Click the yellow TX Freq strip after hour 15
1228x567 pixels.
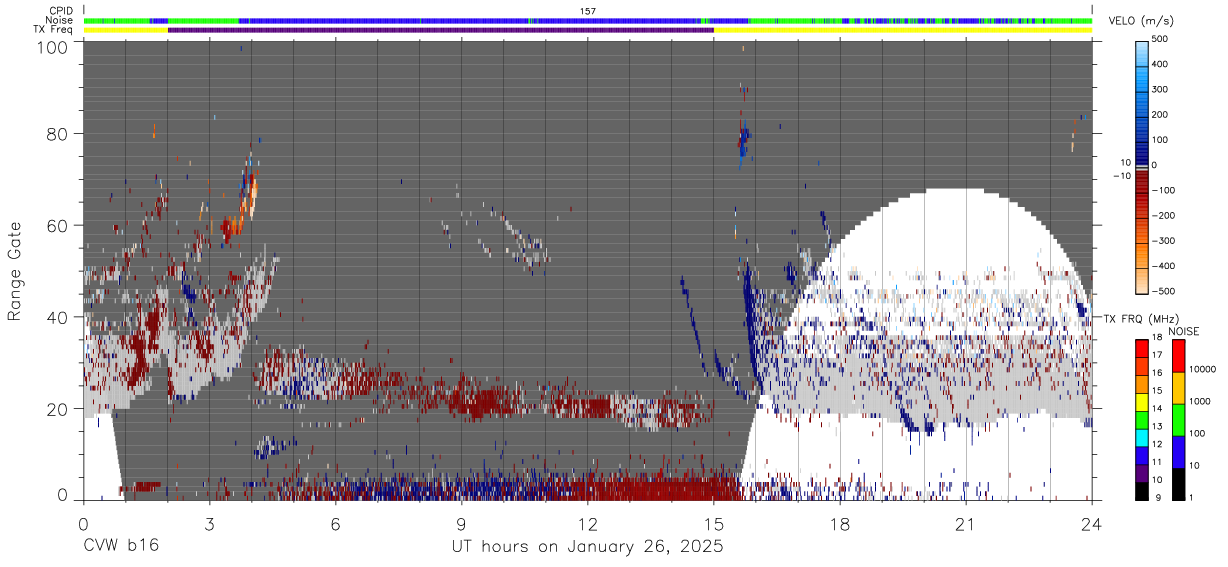click(902, 30)
